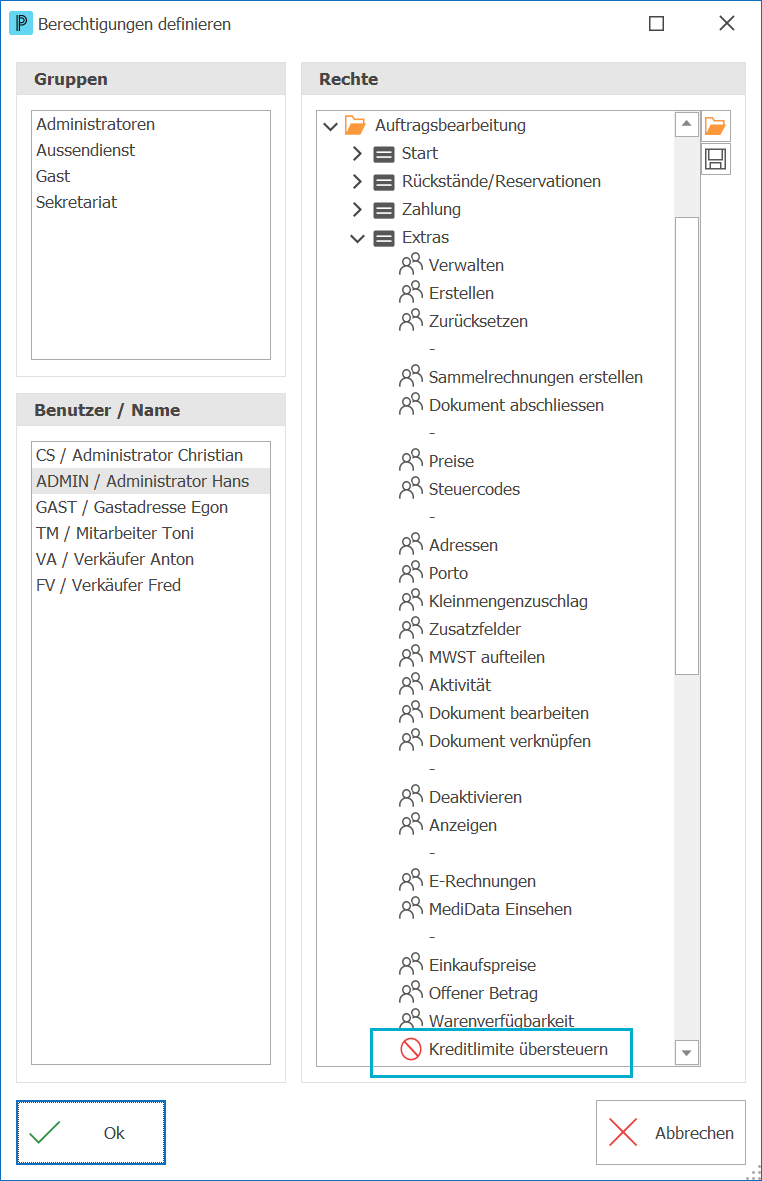Confirm with the Ok button
This screenshot has height=1181, width=762.
pyautogui.click(x=90, y=1133)
